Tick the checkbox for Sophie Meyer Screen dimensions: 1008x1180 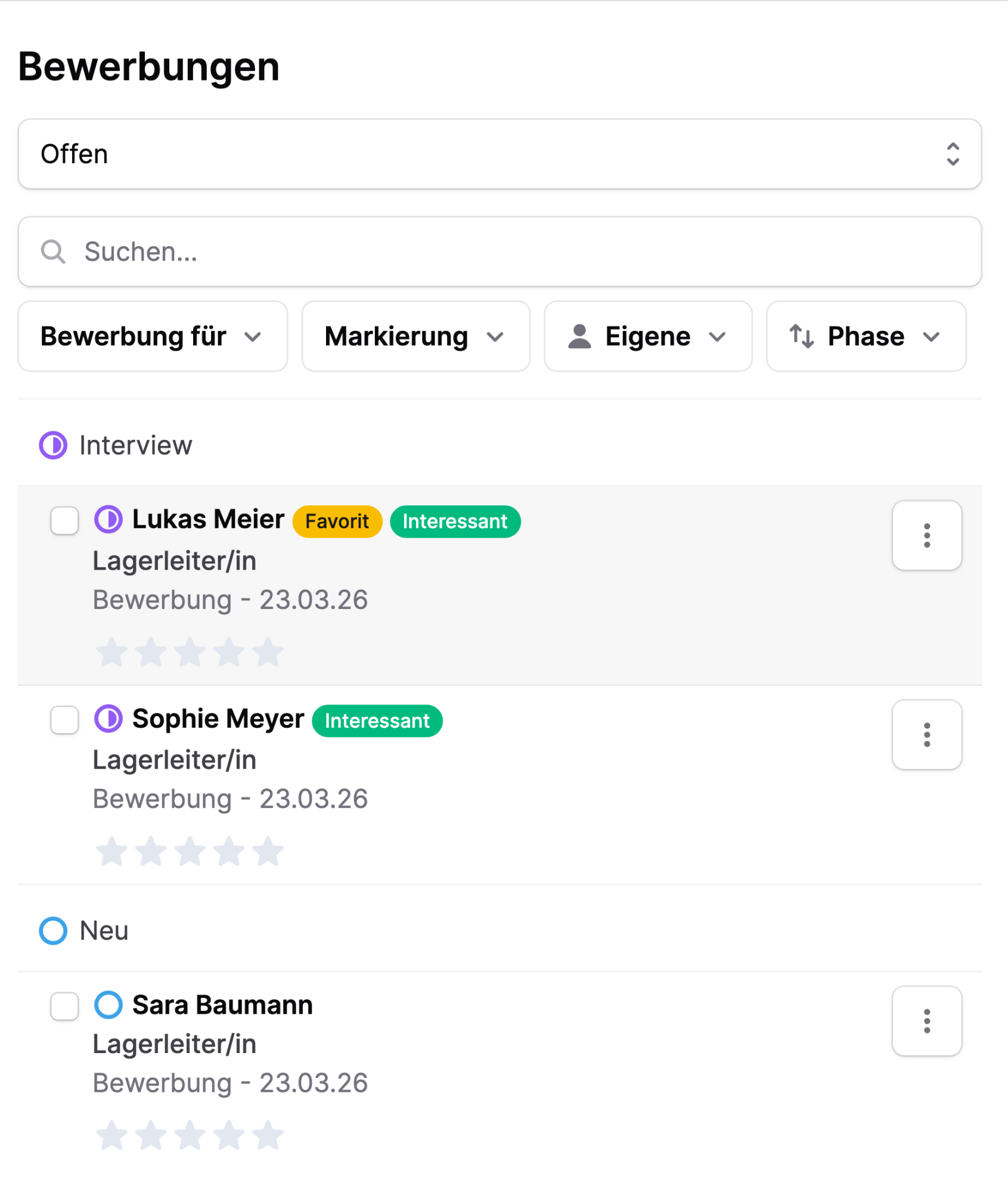[64, 720]
